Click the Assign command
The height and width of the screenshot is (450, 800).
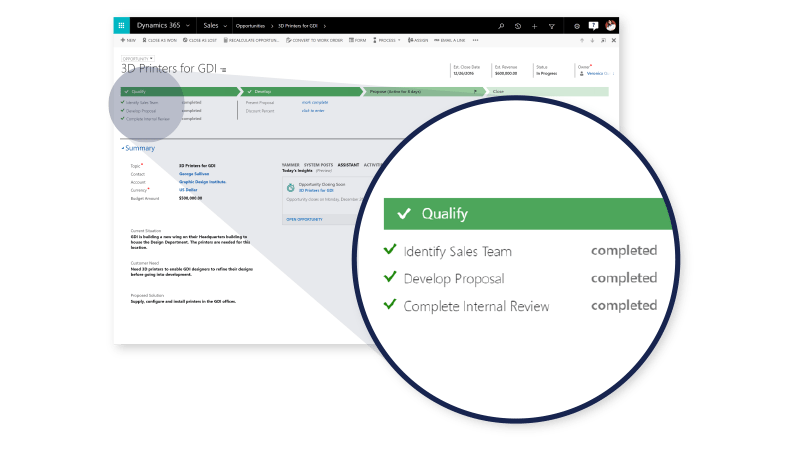click(x=418, y=40)
